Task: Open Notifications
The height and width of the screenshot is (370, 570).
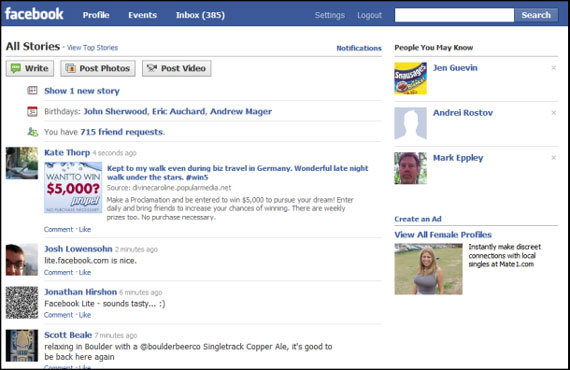Action: click(359, 48)
